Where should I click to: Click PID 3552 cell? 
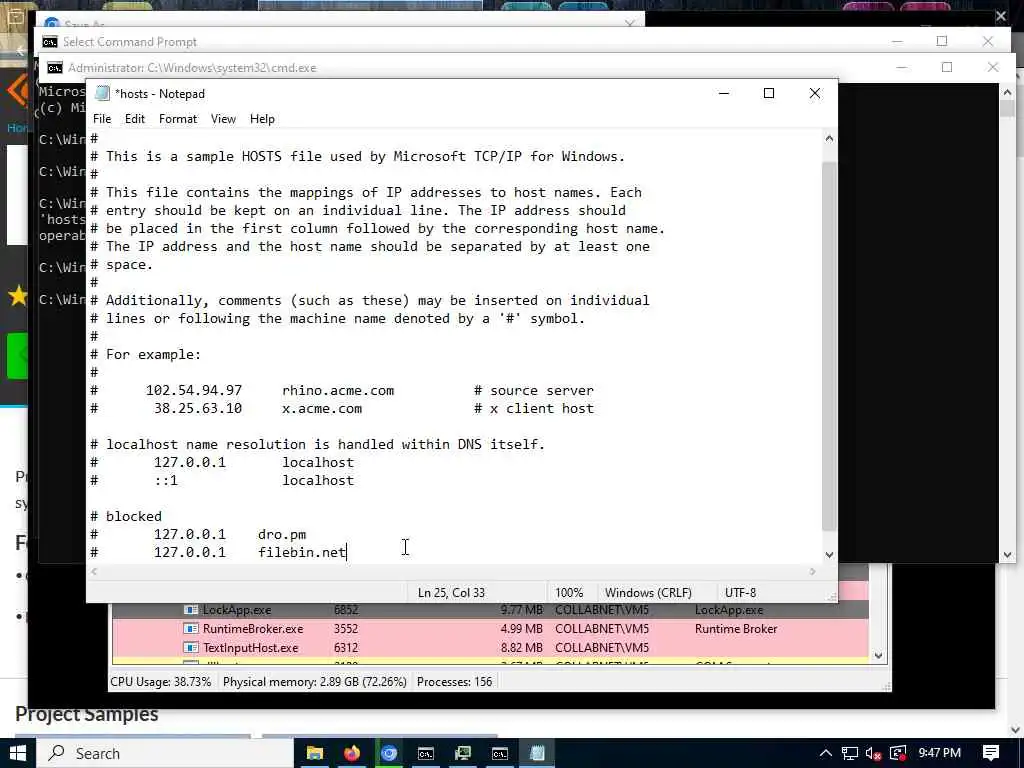click(345, 629)
